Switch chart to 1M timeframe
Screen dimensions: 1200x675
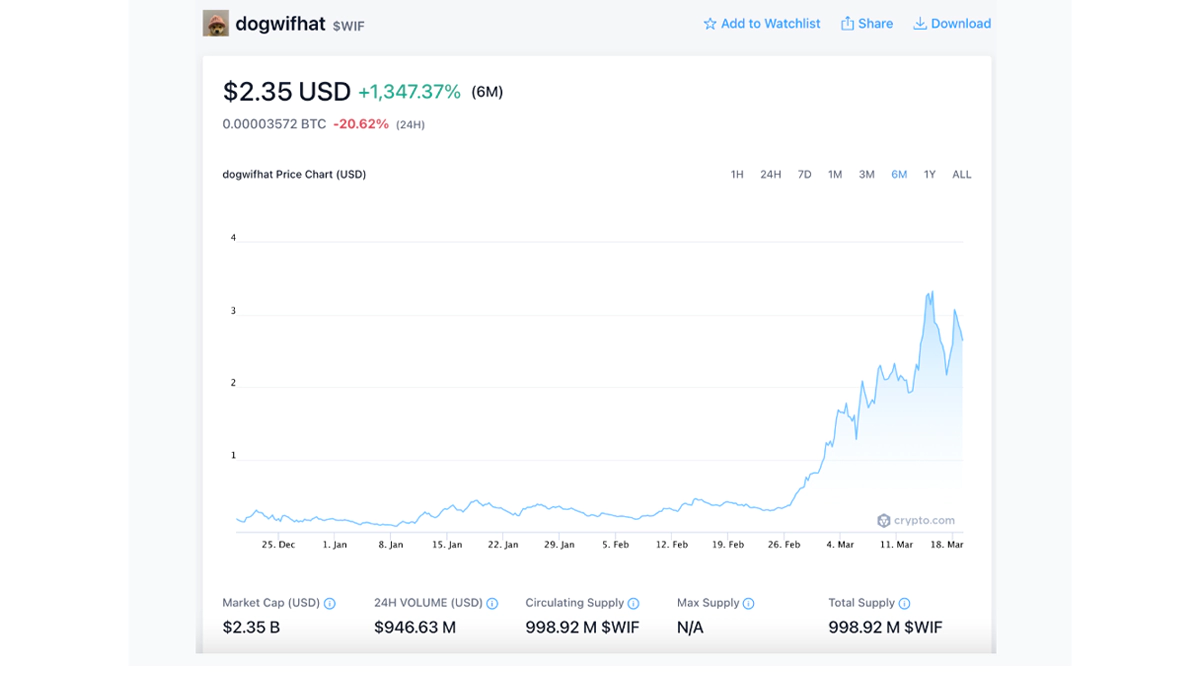click(x=835, y=175)
